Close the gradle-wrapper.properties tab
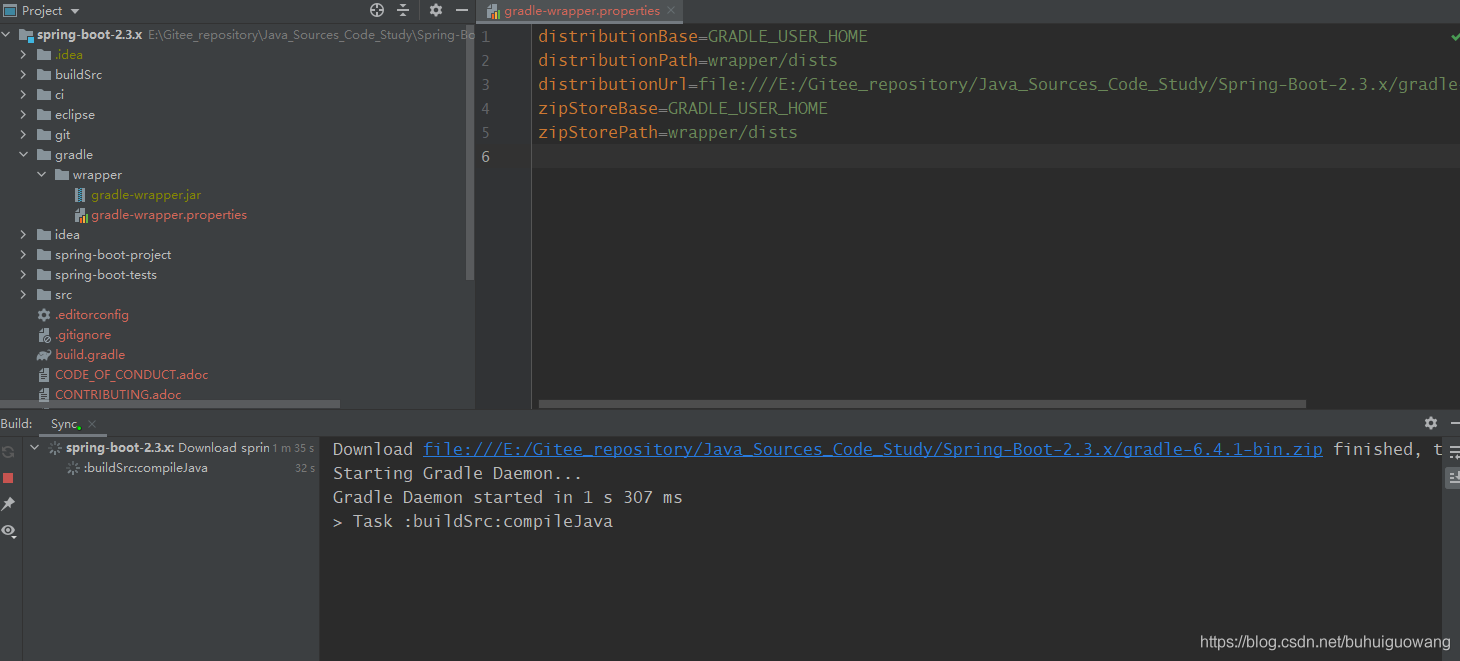The height and width of the screenshot is (661, 1460). pos(671,11)
